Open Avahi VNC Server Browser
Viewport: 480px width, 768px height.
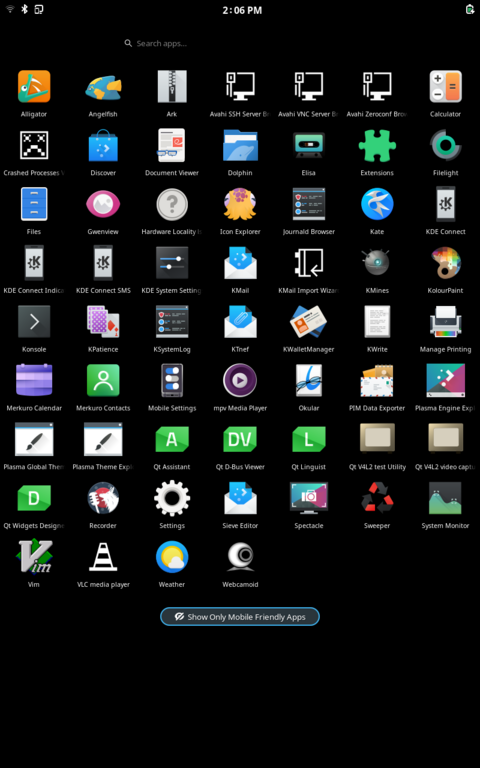click(x=309, y=87)
